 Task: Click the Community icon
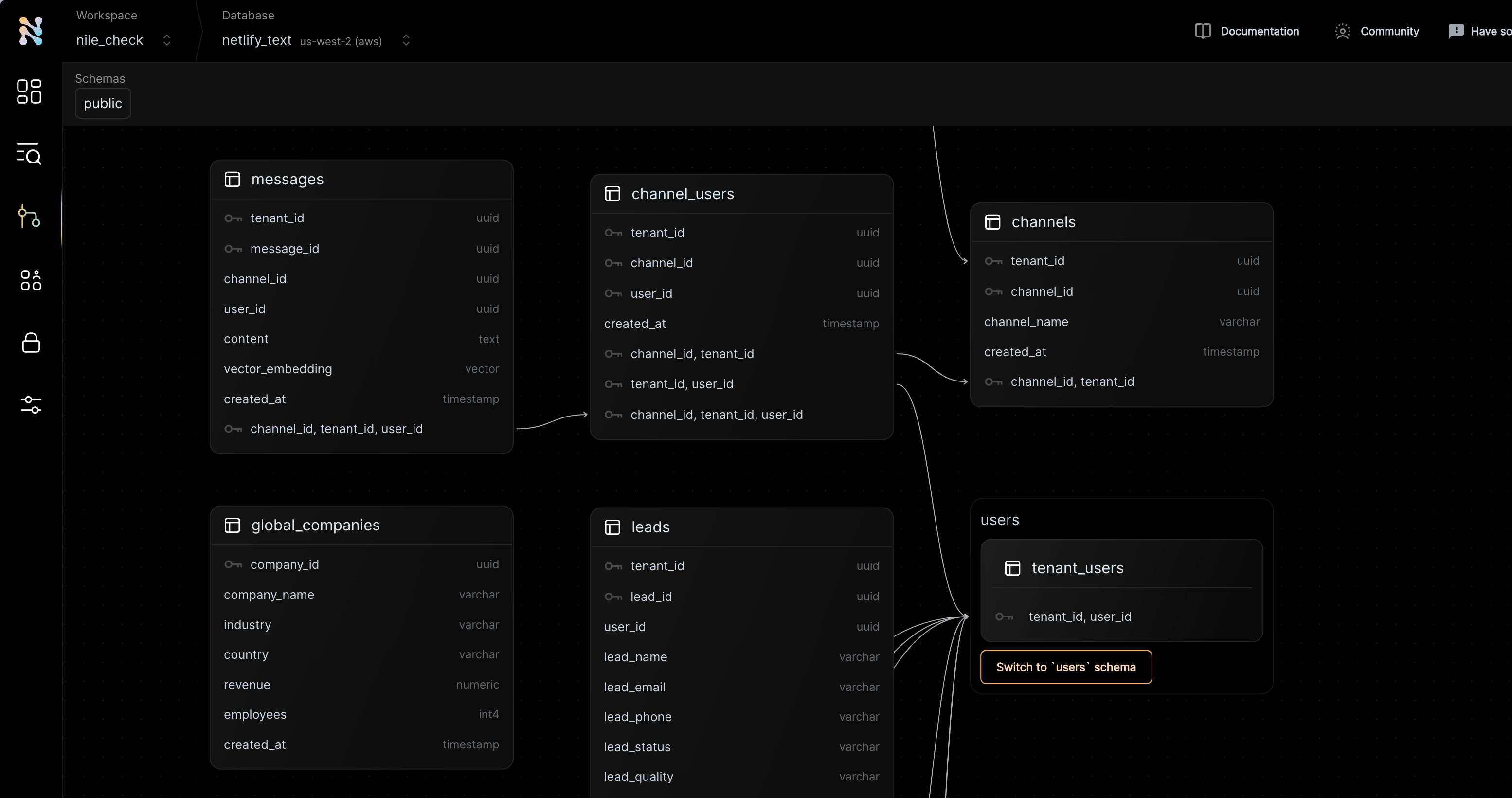coord(1342,31)
